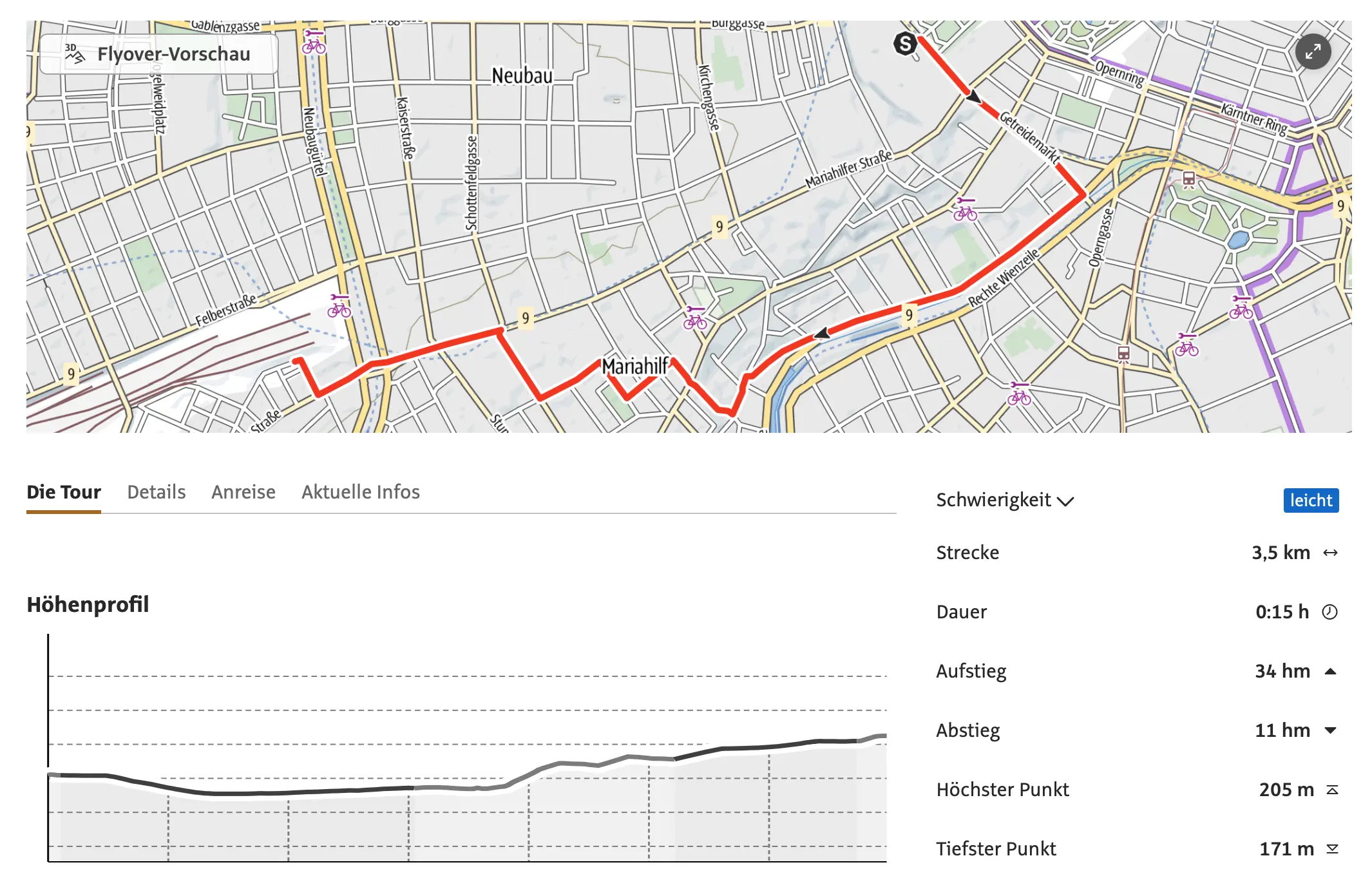Click the Höhenprofil elevation line end point
The width and height of the screenshot is (1372, 876).
(x=884, y=736)
